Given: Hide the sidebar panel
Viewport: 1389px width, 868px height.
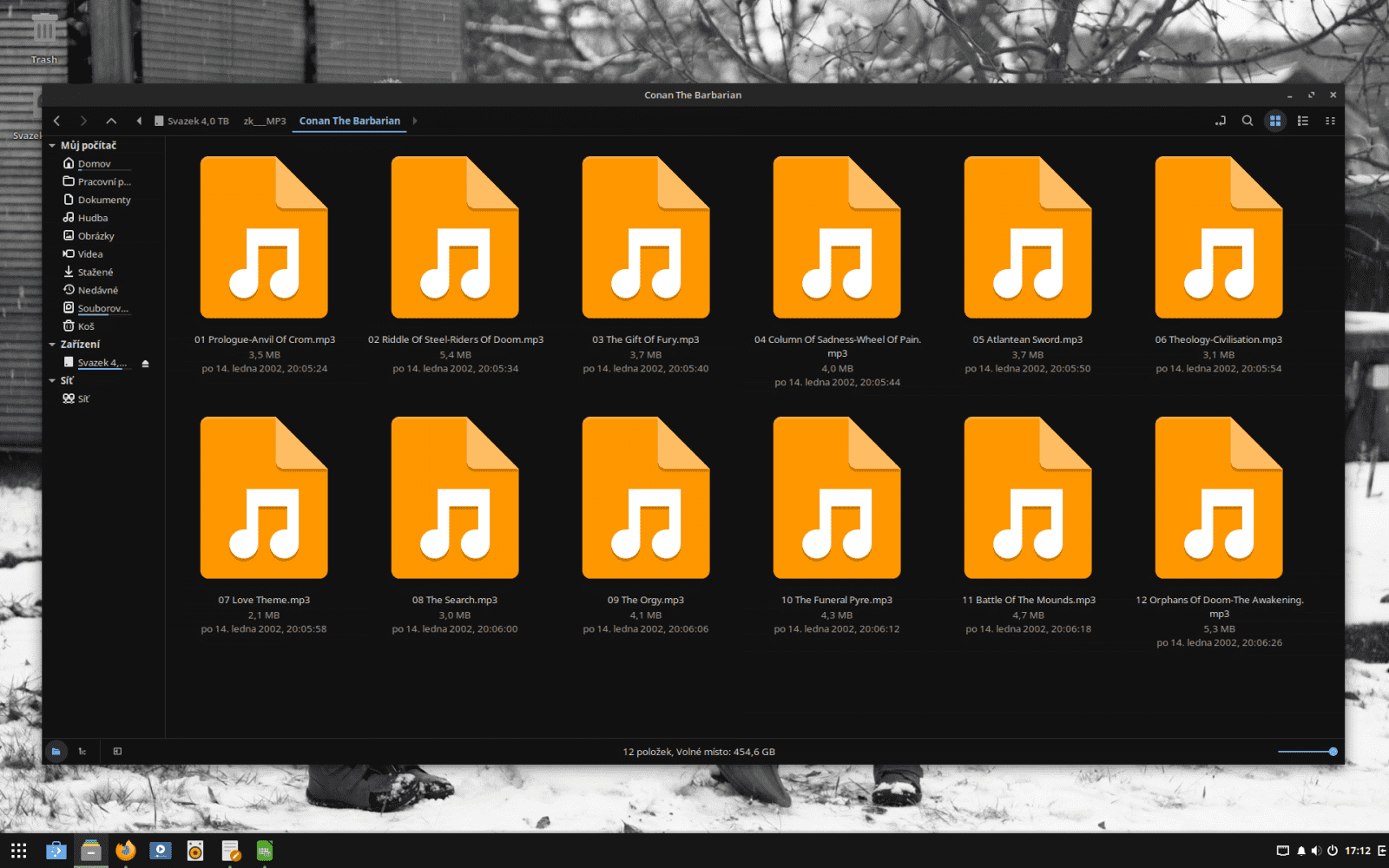Looking at the screenshot, I should pos(117,752).
